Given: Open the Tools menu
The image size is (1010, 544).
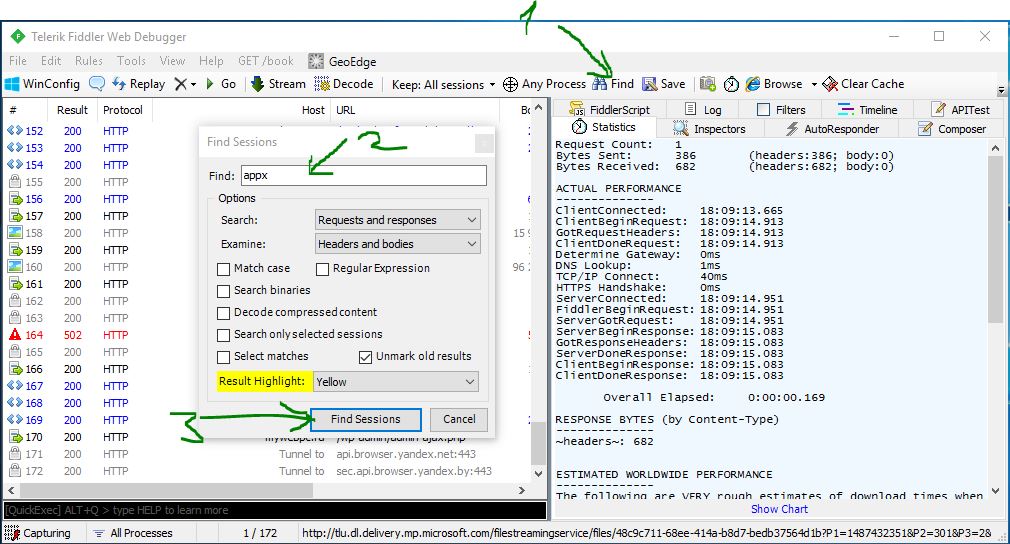Looking at the screenshot, I should 131,61.
